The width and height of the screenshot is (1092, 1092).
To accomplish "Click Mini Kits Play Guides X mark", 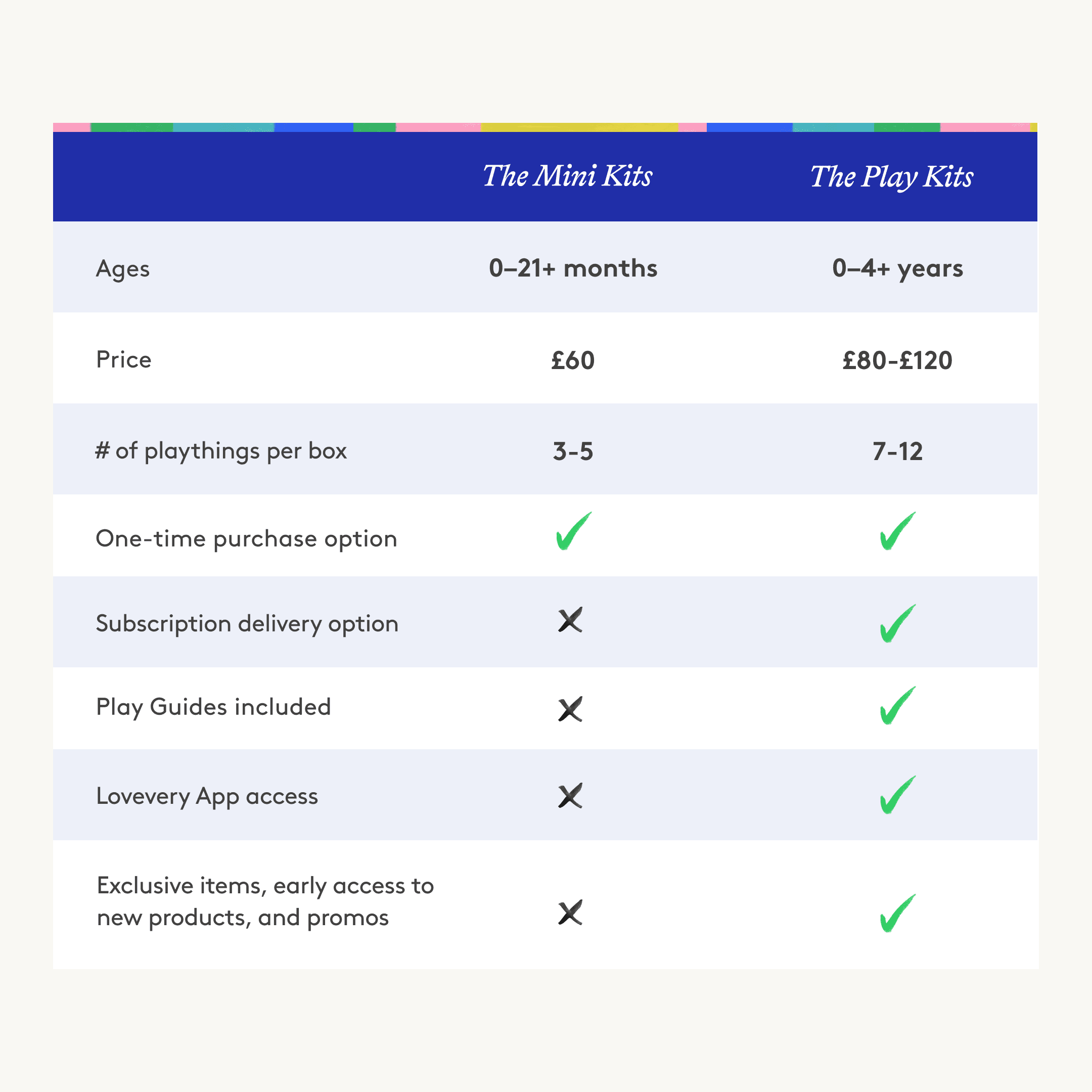I will click(570, 709).
